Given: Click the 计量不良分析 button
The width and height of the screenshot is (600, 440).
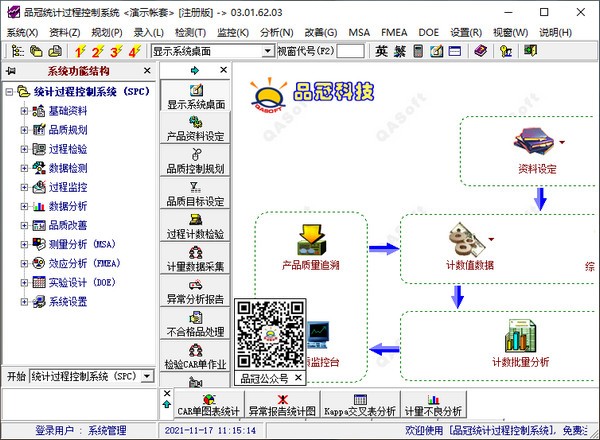Looking at the screenshot, I should (432, 404).
